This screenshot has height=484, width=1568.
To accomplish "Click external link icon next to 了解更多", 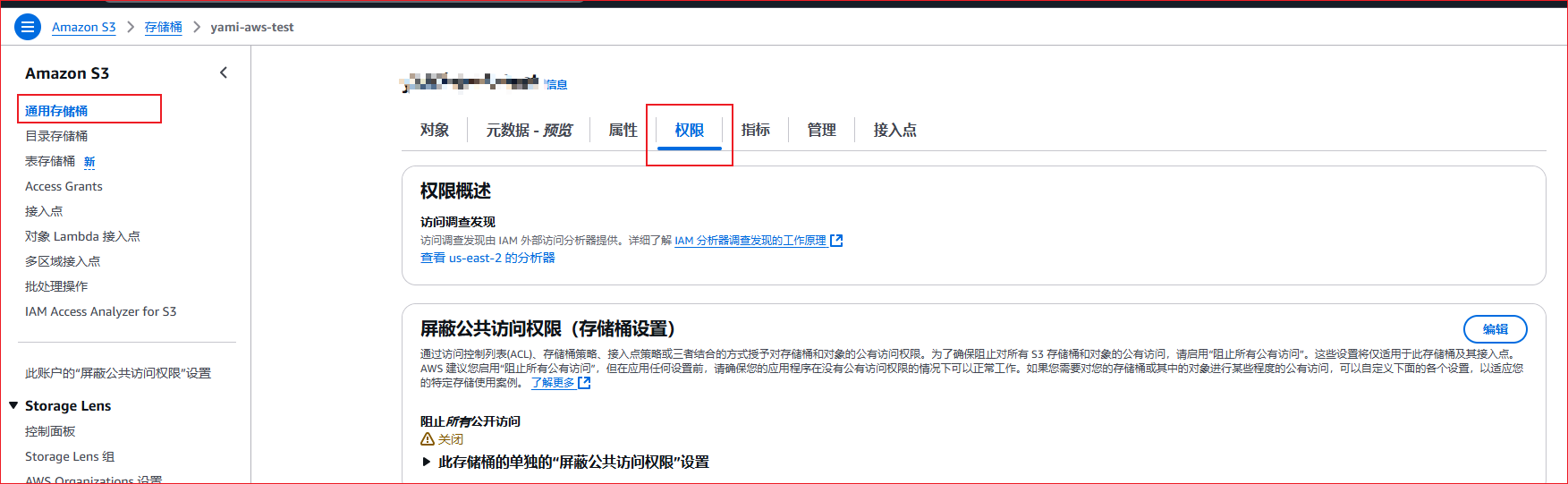I will [584, 383].
